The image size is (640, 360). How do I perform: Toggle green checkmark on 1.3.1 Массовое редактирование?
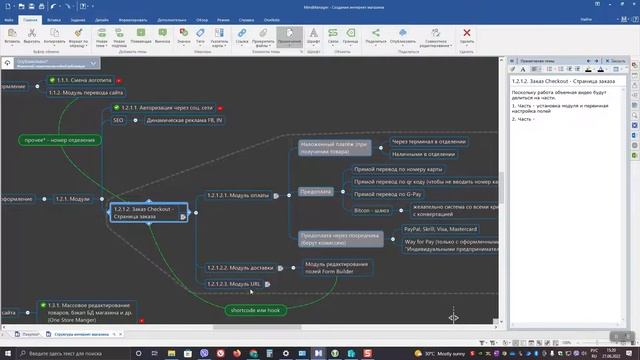coord(43,305)
